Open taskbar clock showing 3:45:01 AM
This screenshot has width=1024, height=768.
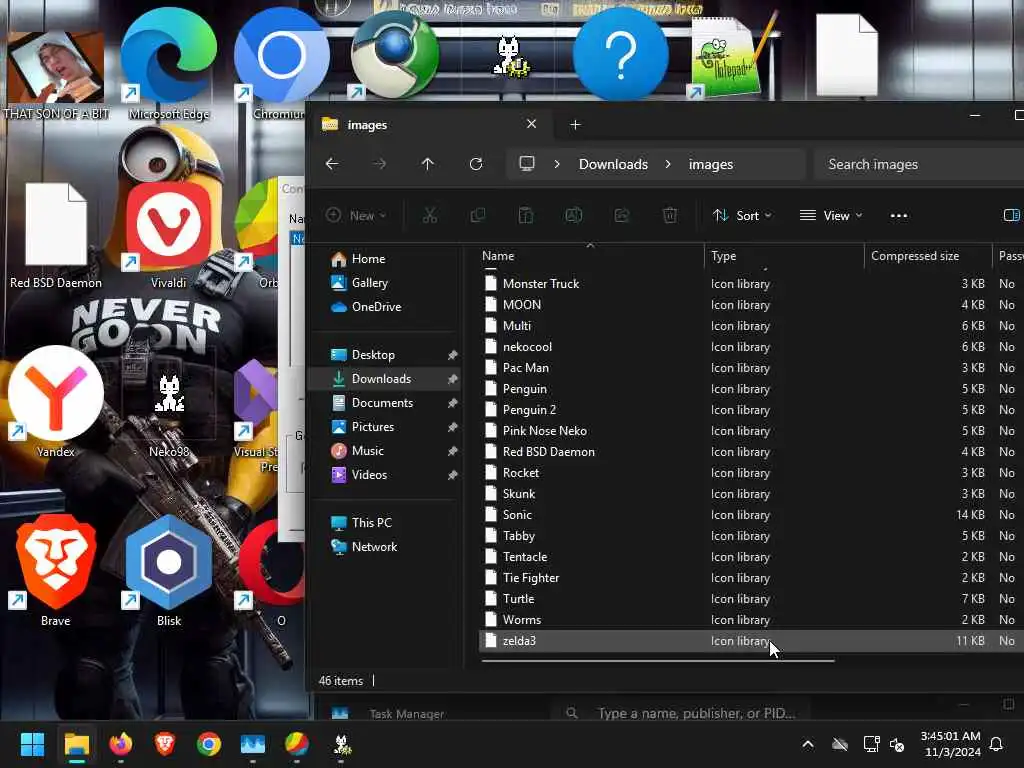coord(951,744)
